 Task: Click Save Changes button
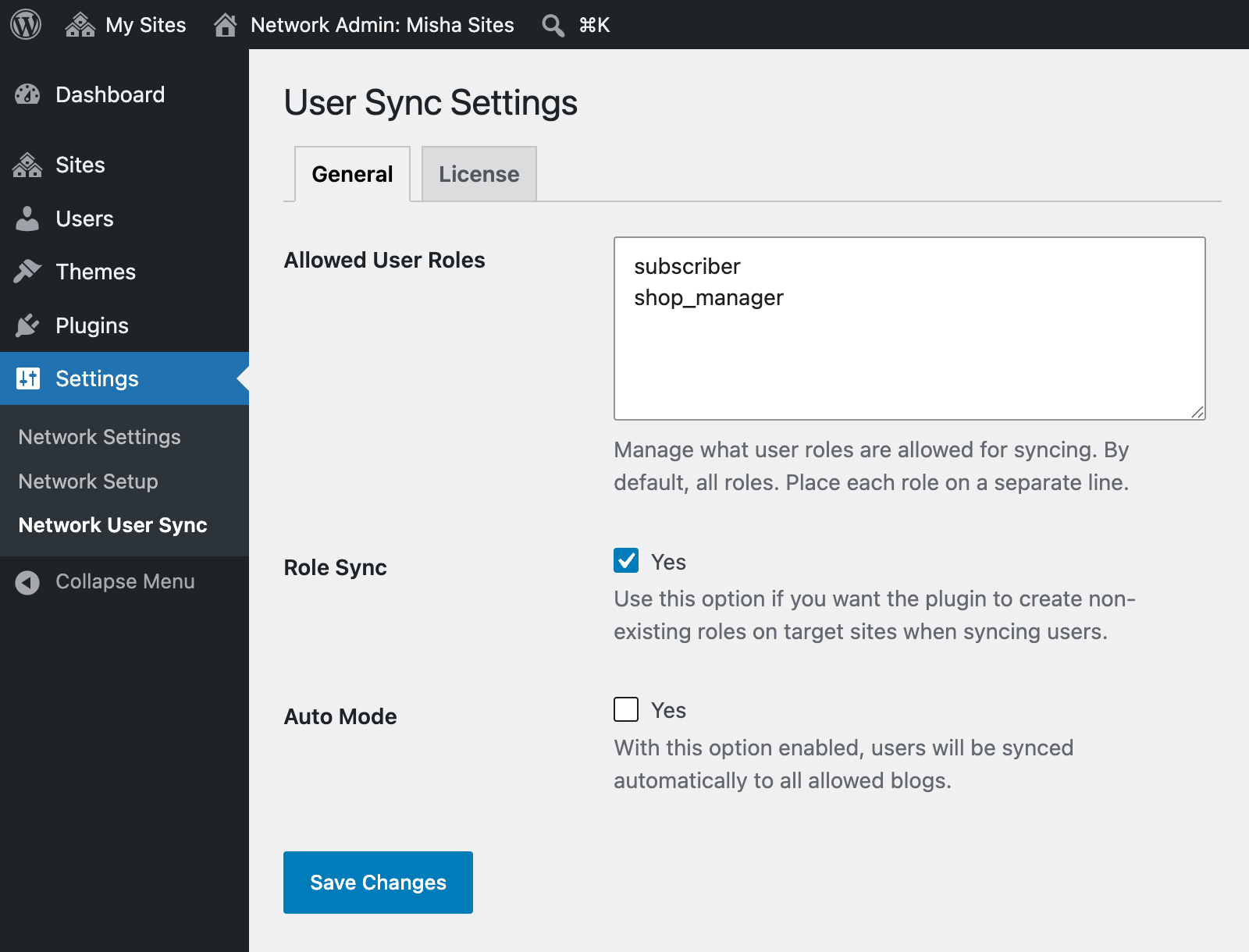(378, 883)
